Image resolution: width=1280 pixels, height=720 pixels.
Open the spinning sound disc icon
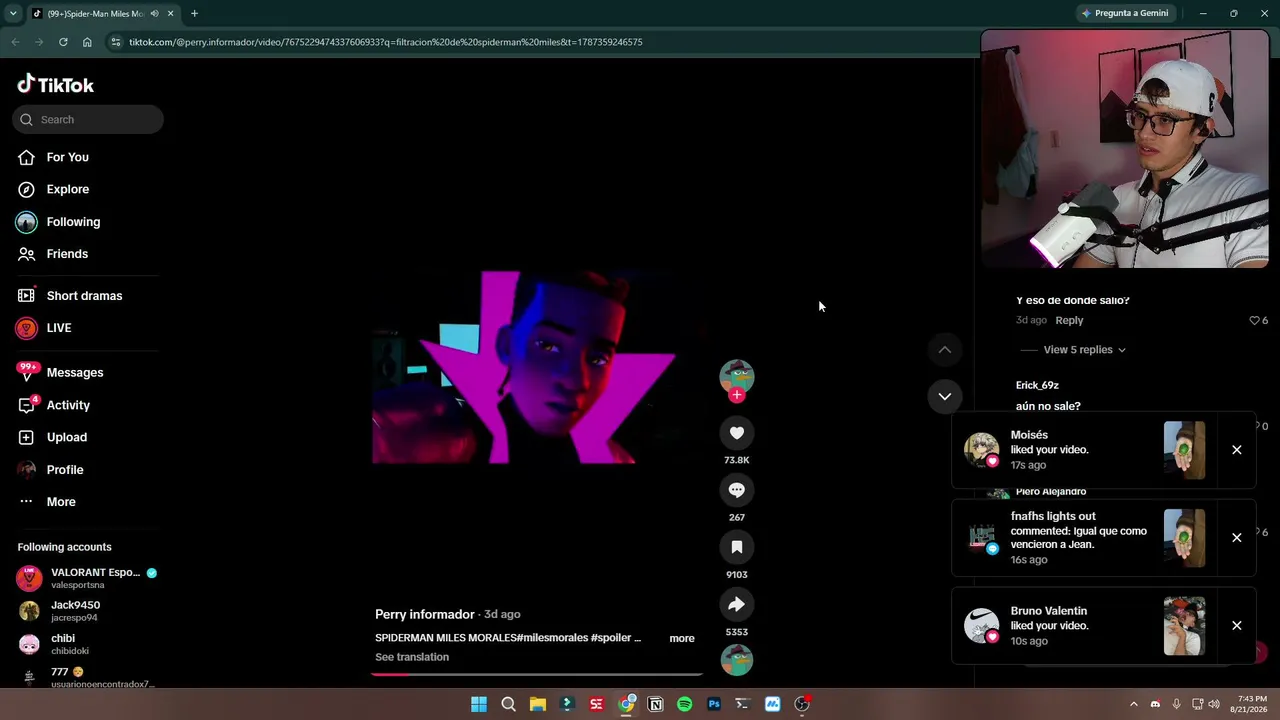(737, 660)
